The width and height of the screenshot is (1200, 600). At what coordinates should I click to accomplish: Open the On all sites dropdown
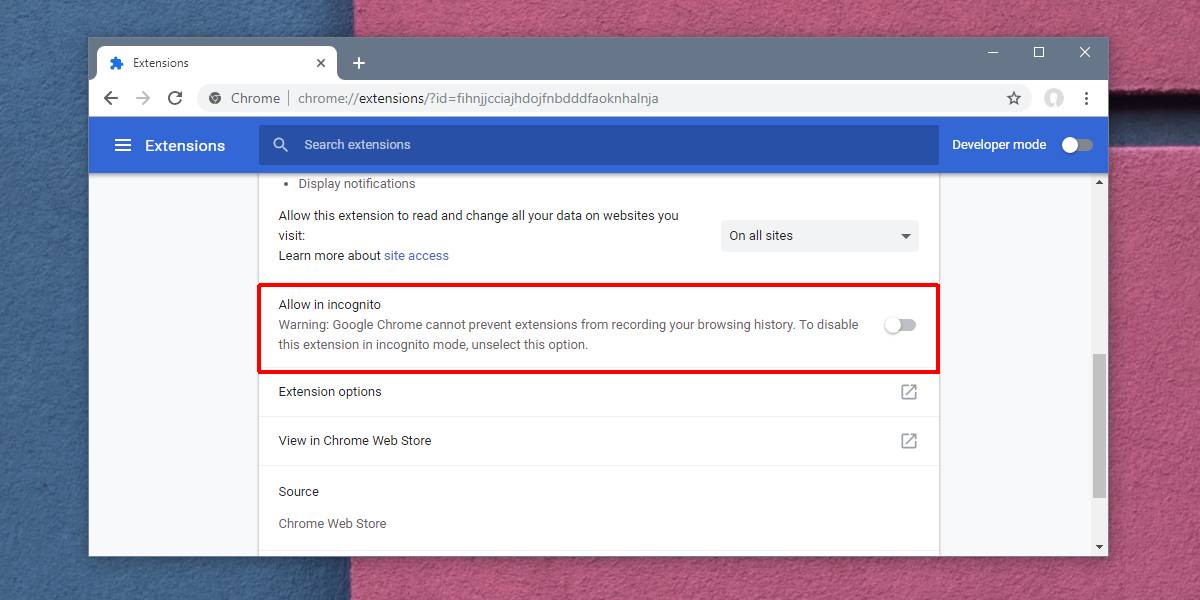pyautogui.click(x=819, y=236)
